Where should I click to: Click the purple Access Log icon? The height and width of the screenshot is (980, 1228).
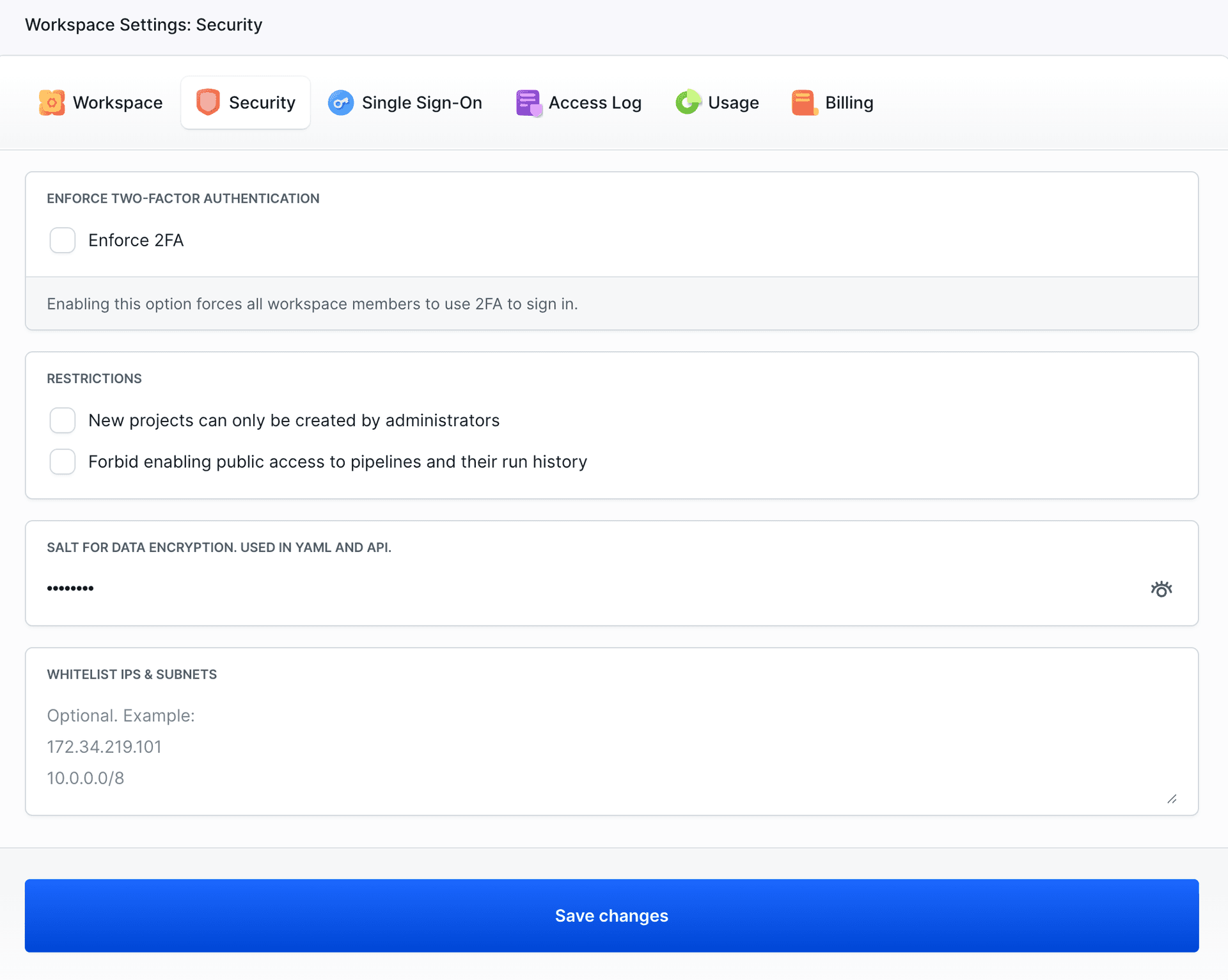click(528, 102)
